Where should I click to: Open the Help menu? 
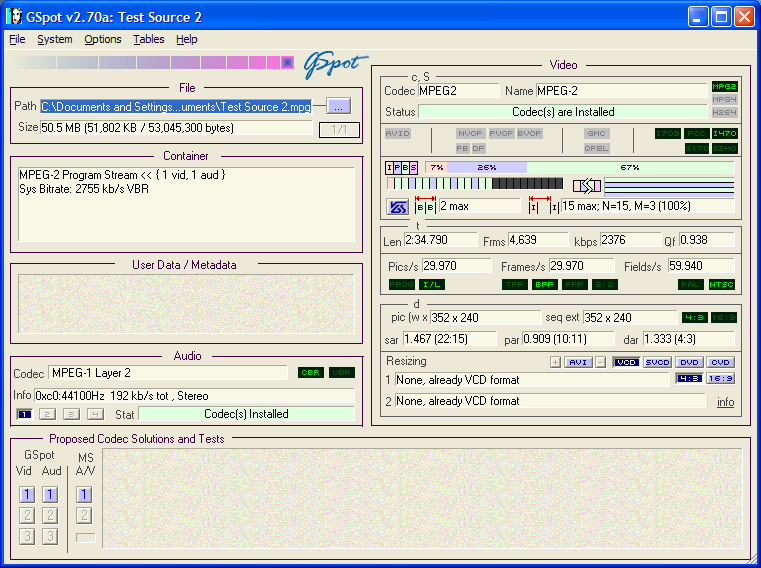tap(186, 39)
